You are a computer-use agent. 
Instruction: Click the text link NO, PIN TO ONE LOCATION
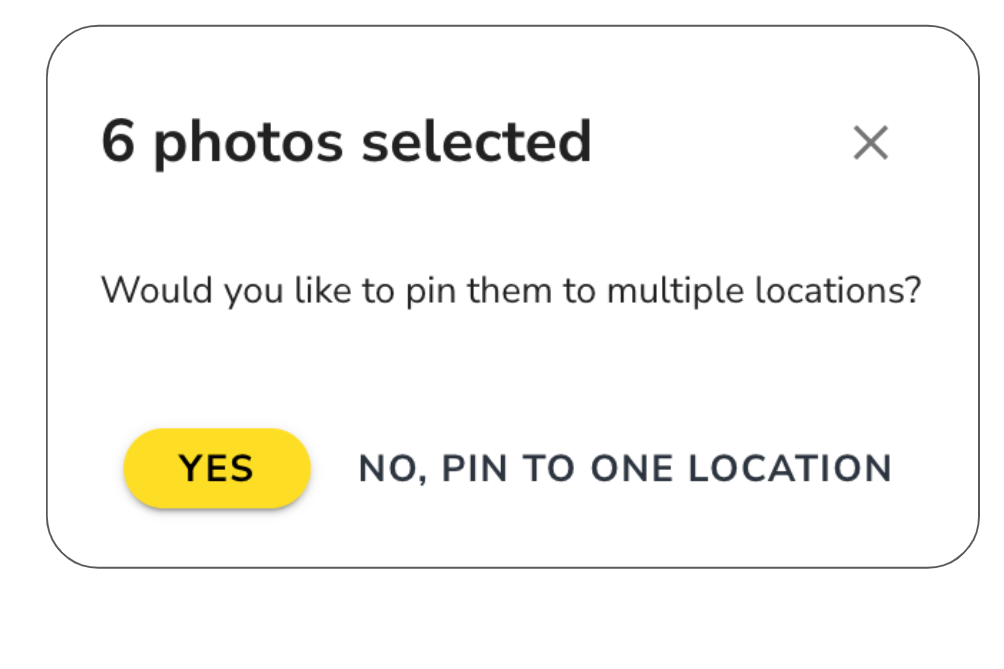coord(625,469)
